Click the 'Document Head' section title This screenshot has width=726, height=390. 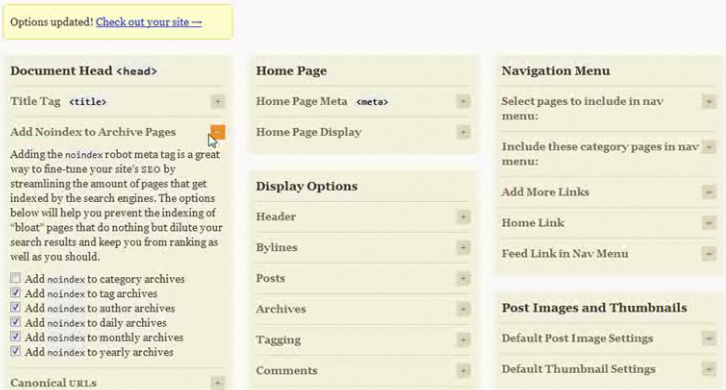(61, 70)
